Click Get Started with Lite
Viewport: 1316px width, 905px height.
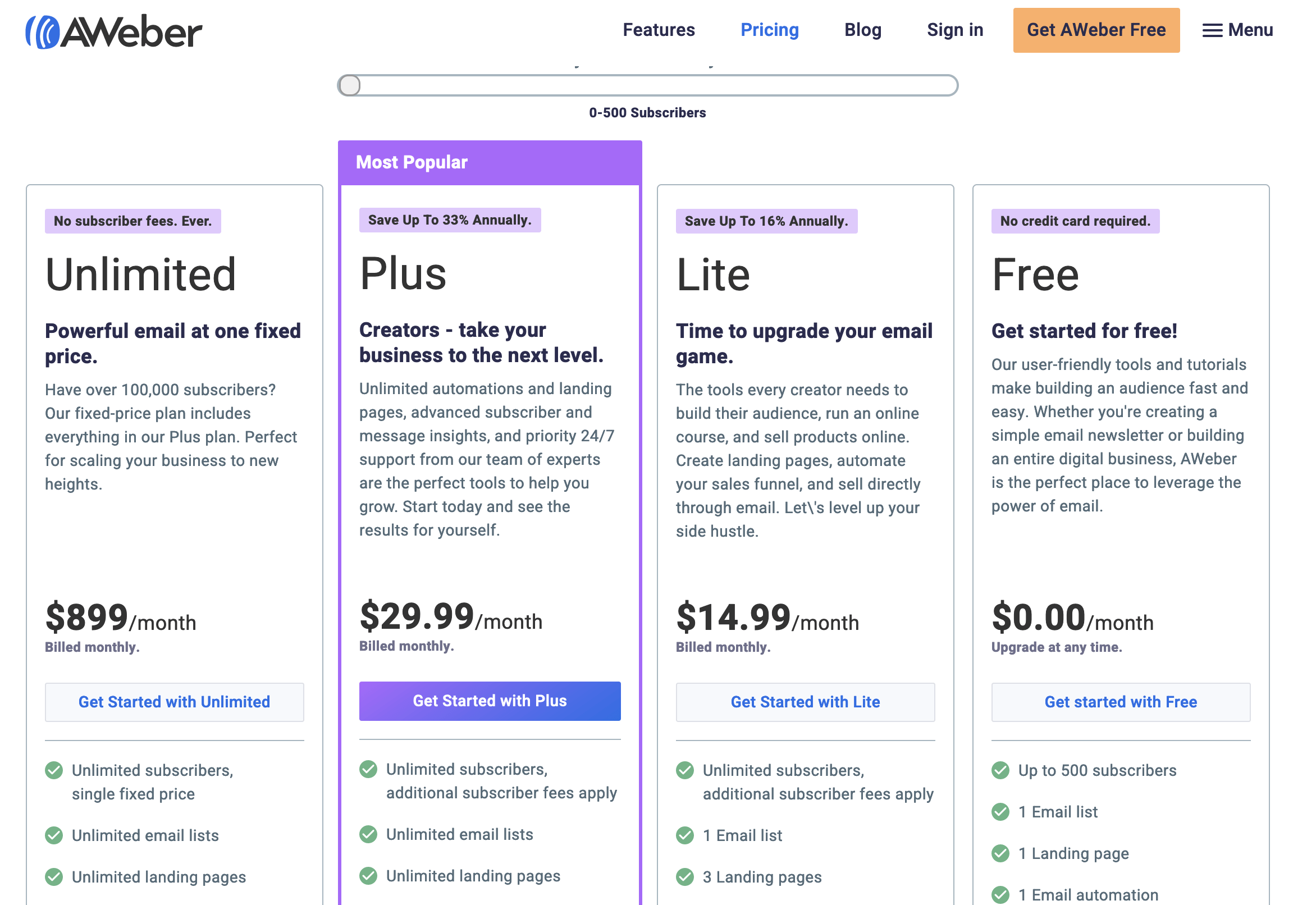pyautogui.click(x=805, y=702)
